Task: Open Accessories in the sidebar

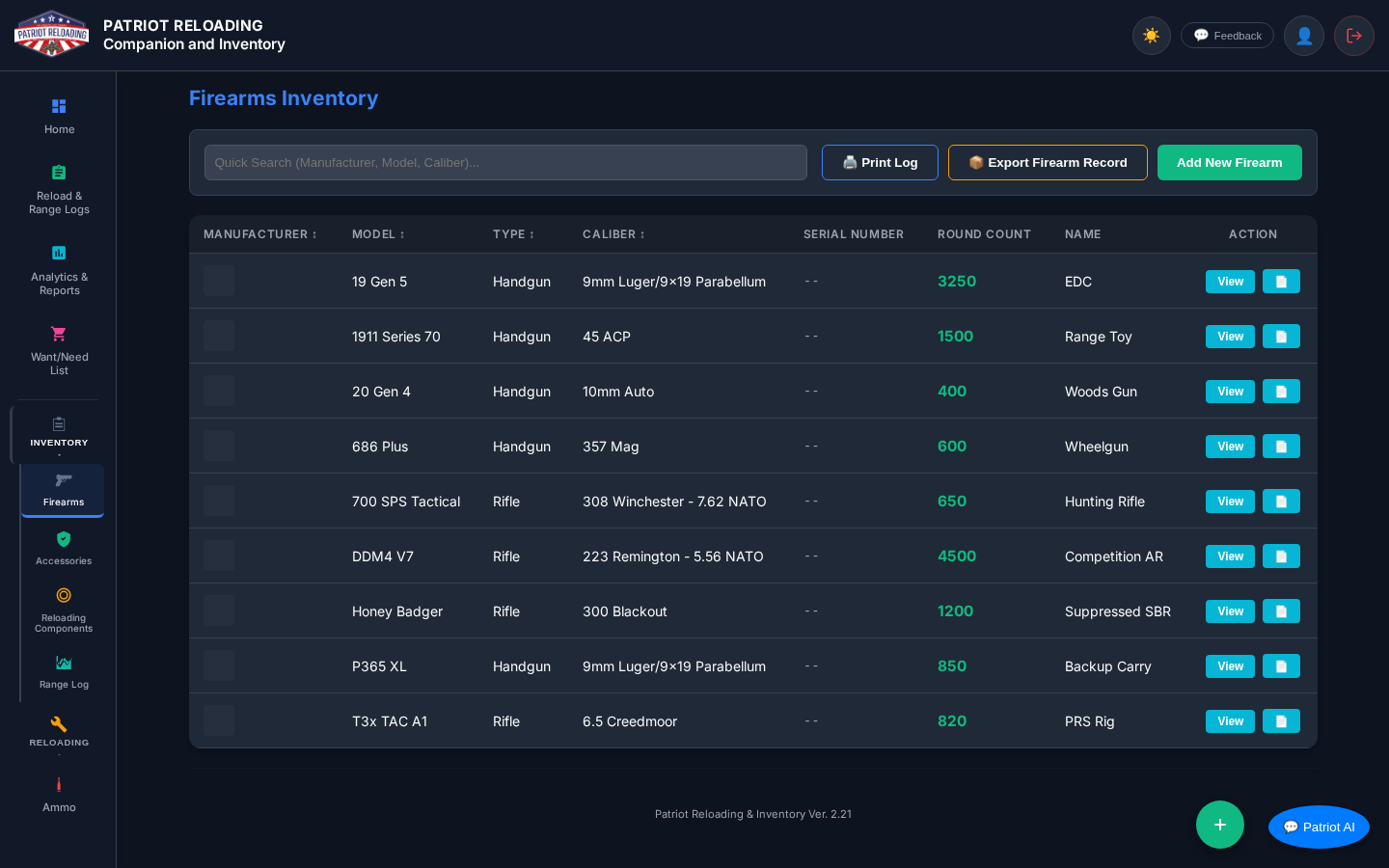Action: coord(64,548)
